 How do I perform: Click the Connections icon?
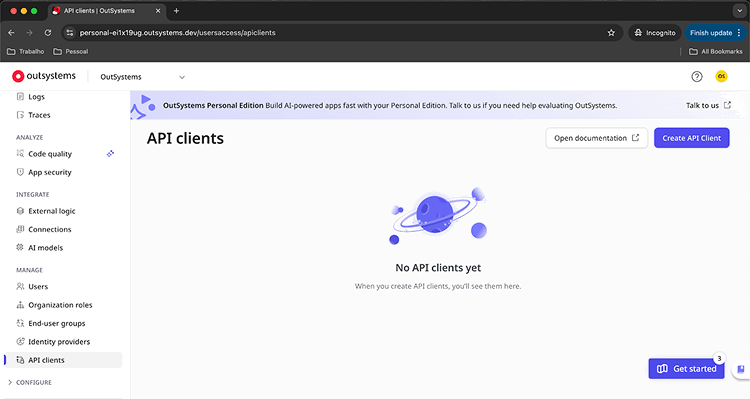click(20, 229)
